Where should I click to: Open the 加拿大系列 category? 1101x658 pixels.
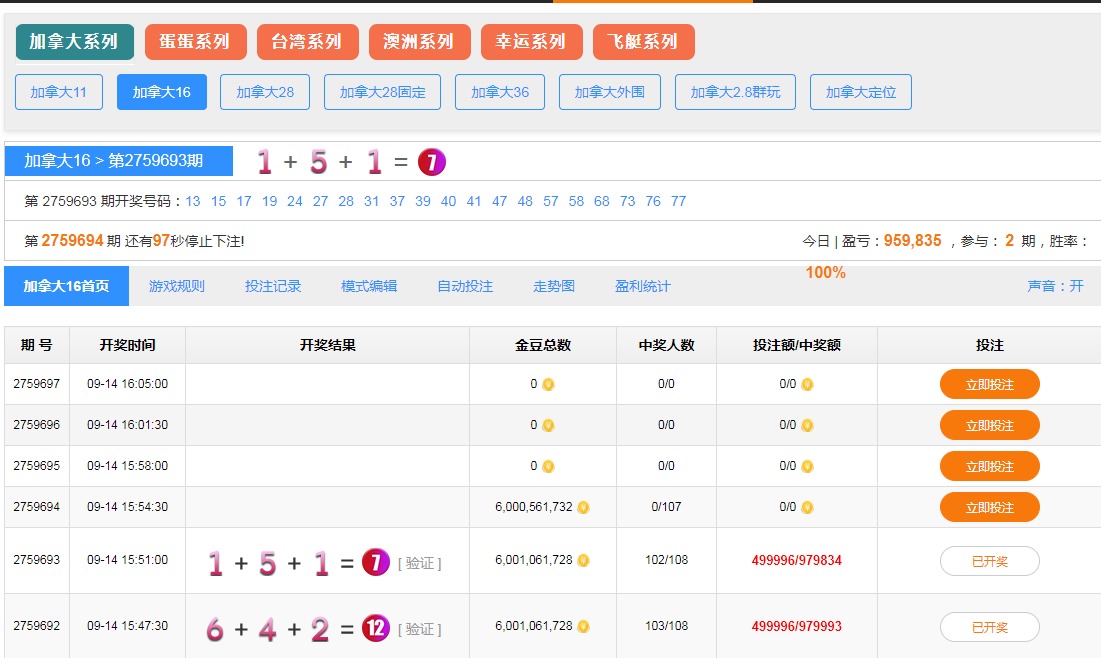(x=74, y=42)
